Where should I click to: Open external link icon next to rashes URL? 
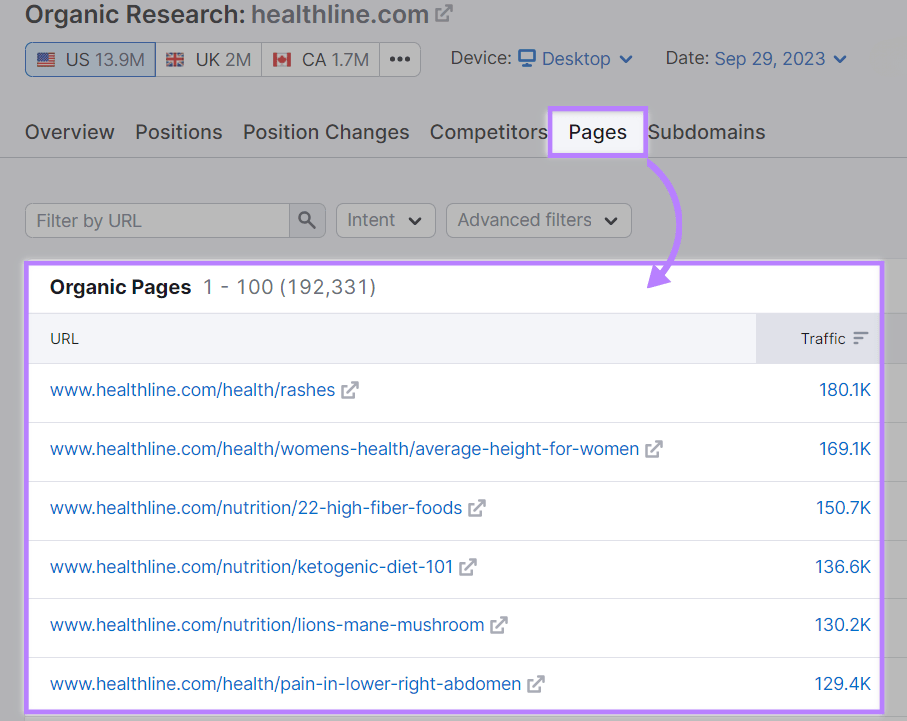[x=350, y=391]
